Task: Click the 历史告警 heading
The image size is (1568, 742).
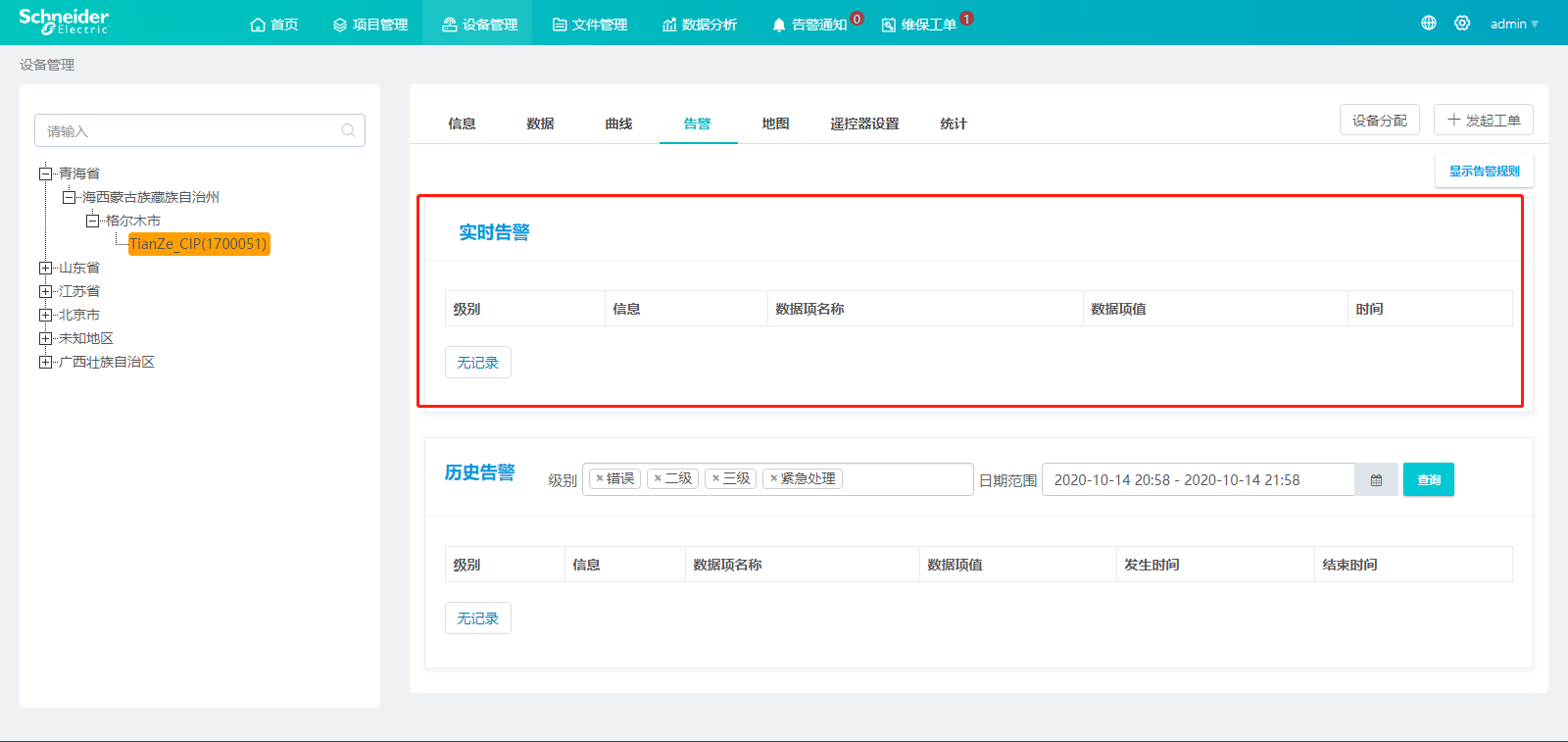Action: click(x=479, y=472)
